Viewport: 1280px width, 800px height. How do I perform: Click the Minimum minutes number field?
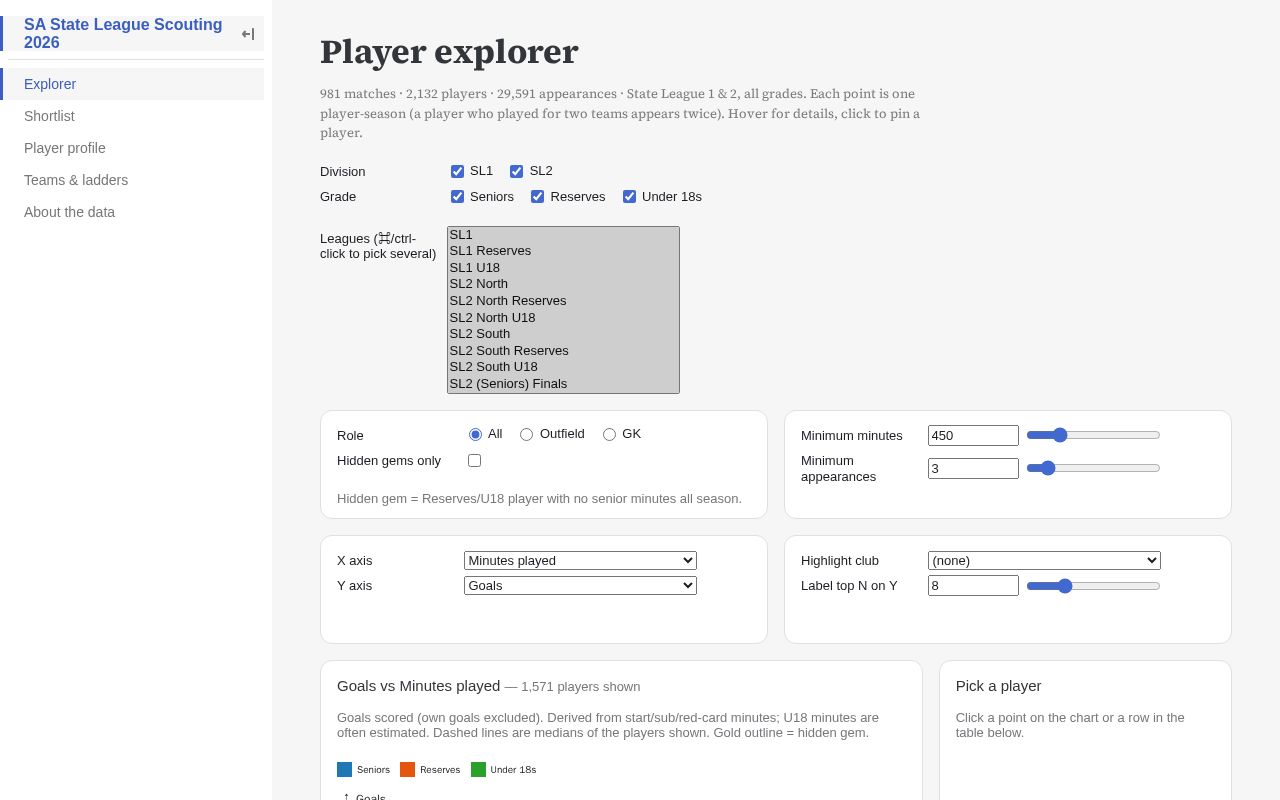pos(973,436)
